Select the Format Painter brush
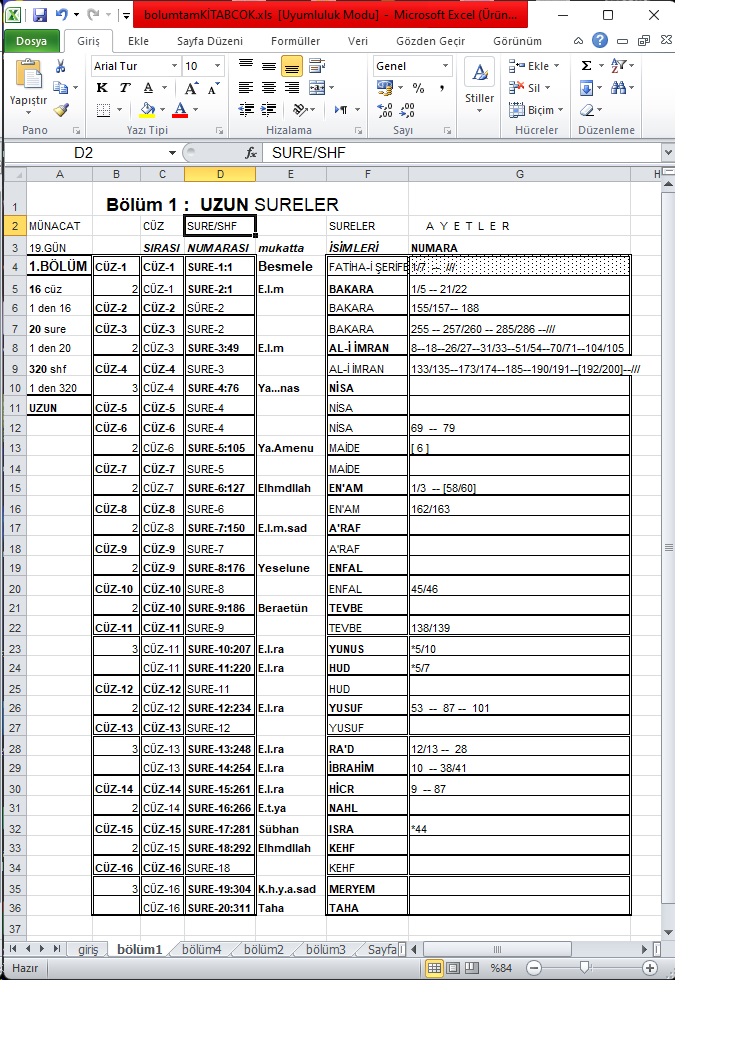This screenshot has width=747, height=1062. click(61, 109)
